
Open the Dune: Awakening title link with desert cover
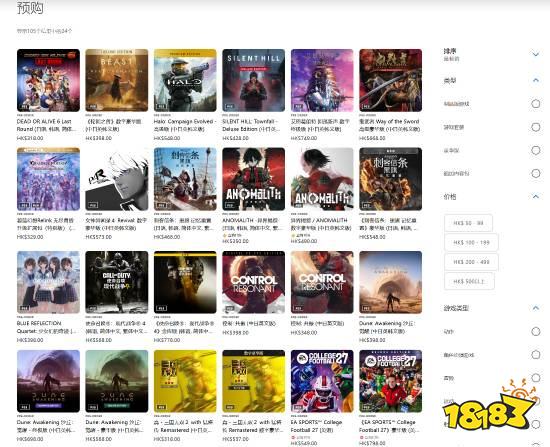pos(387,327)
